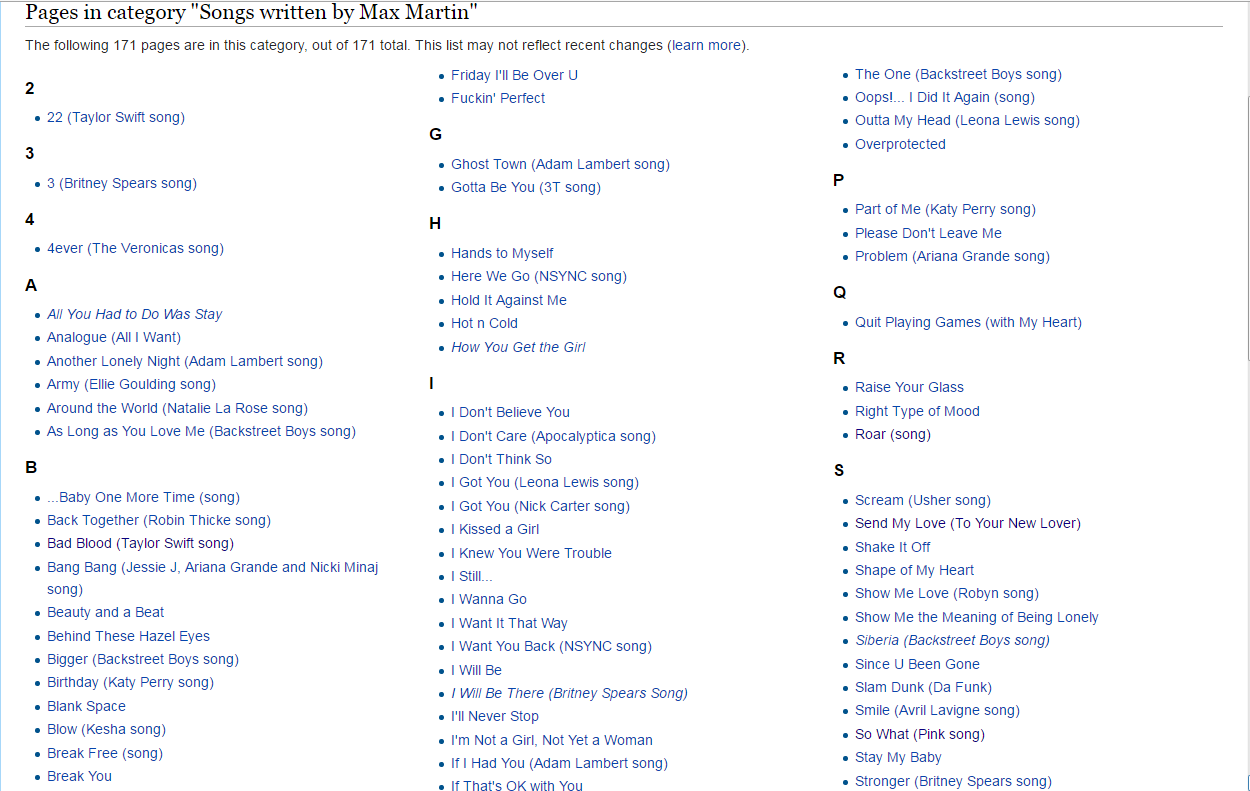1250x791 pixels.
Task: Open I Will Be There (Britney Spears Song)
Action: (569, 693)
